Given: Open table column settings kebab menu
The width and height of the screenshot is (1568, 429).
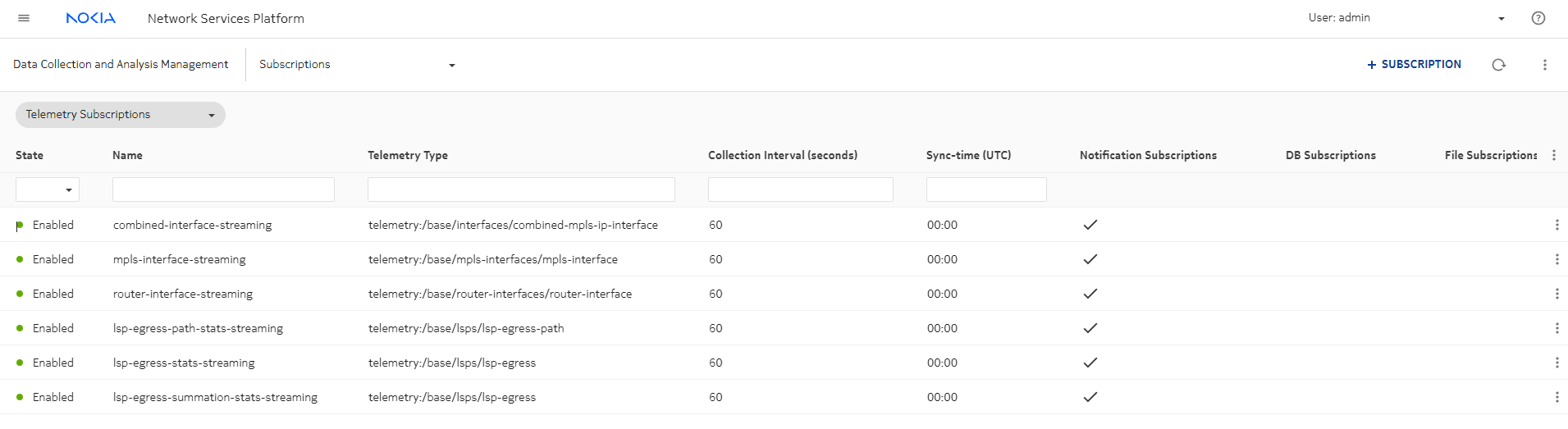Looking at the screenshot, I should pyautogui.click(x=1553, y=155).
